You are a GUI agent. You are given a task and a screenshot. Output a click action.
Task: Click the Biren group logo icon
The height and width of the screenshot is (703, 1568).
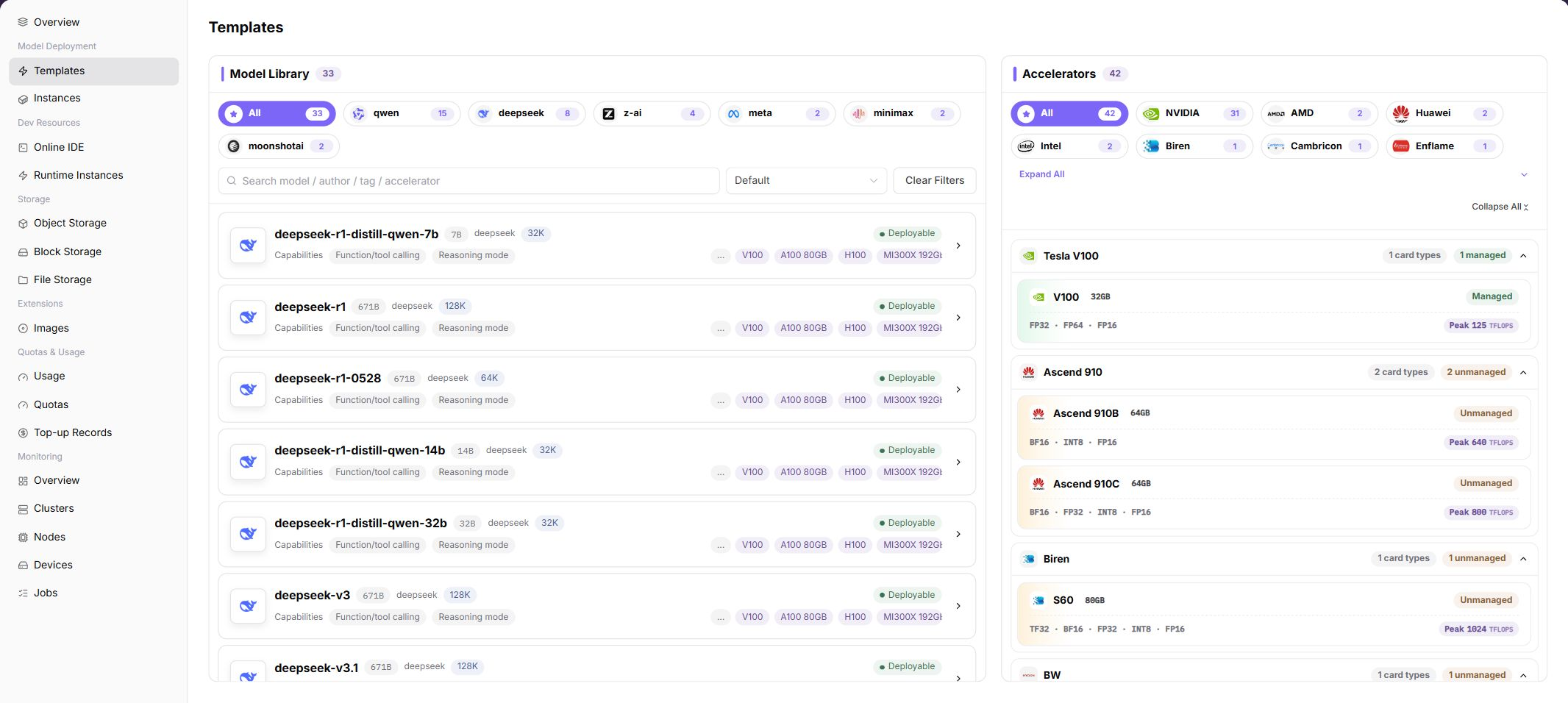click(x=1028, y=559)
